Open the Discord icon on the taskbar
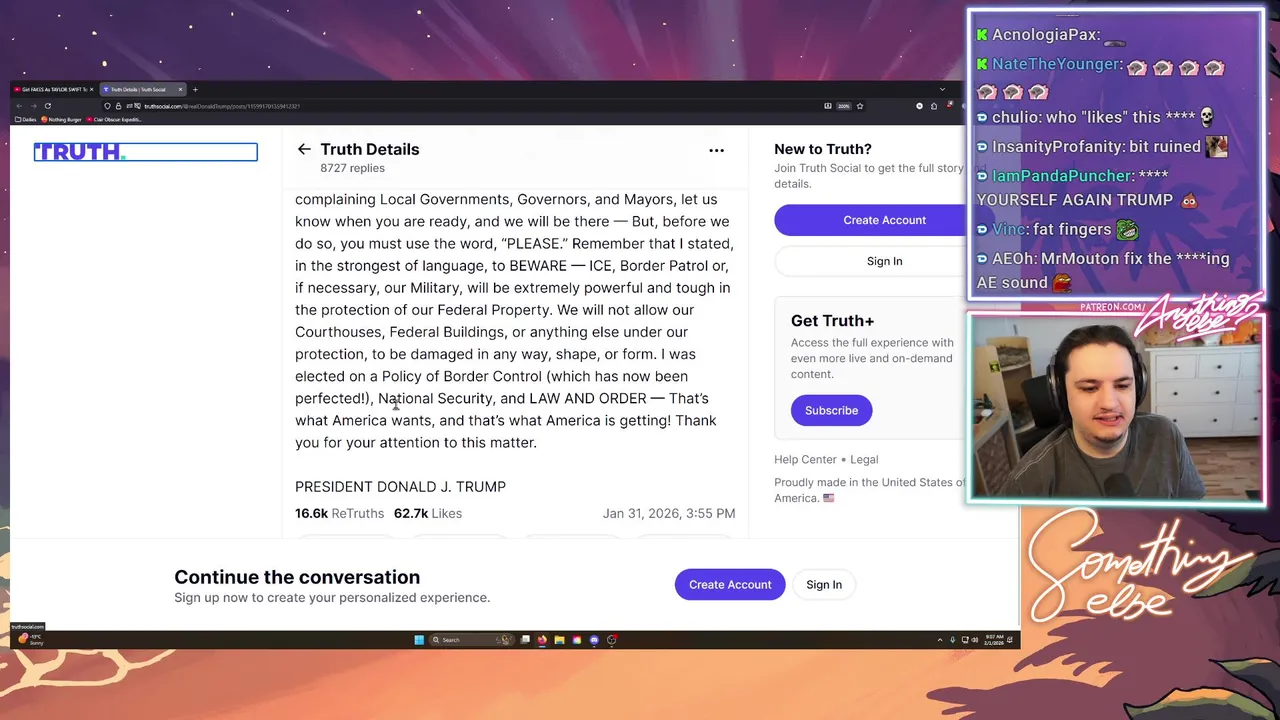 click(x=594, y=640)
